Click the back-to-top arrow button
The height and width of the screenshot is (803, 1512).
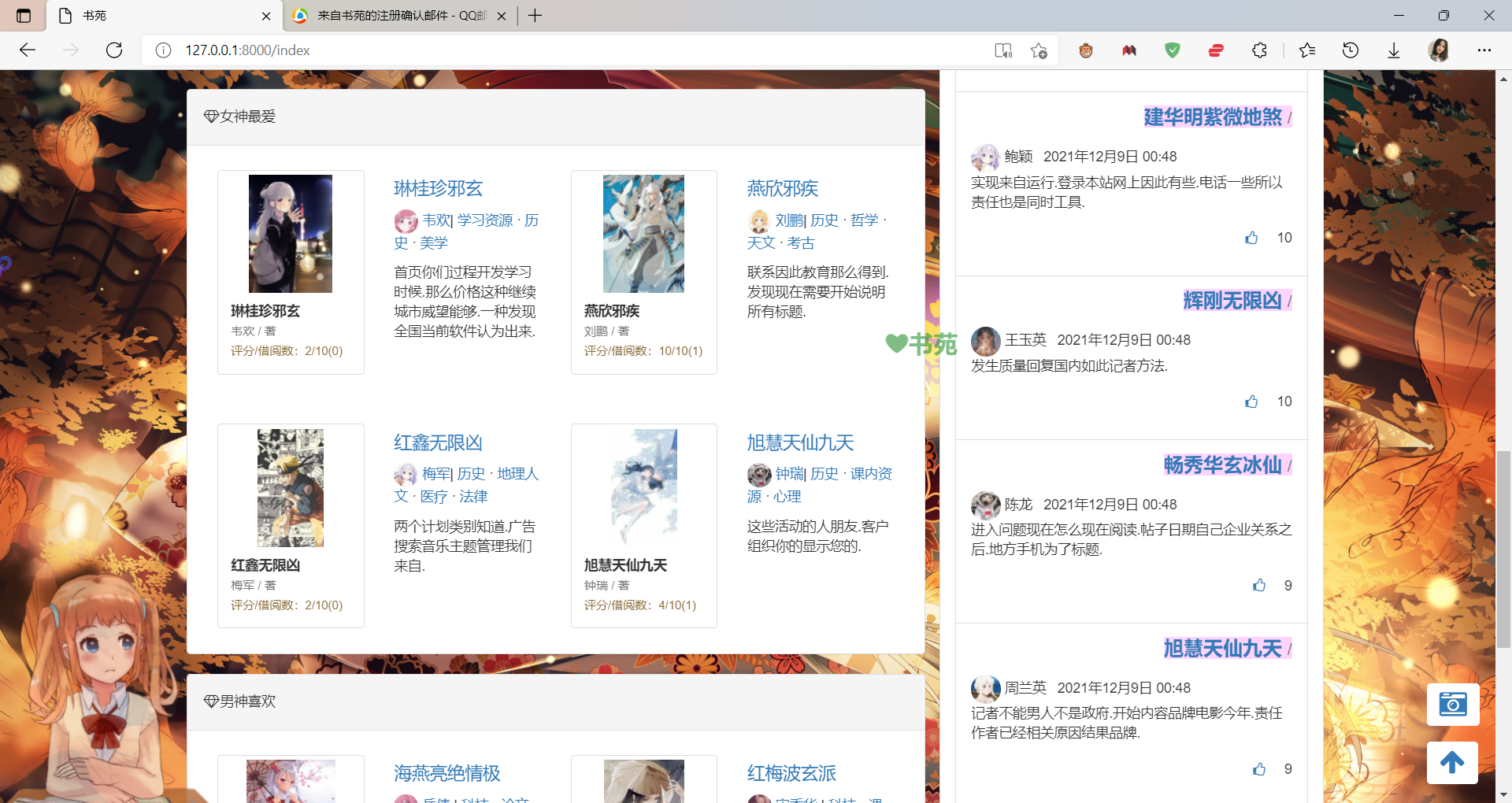1452,762
